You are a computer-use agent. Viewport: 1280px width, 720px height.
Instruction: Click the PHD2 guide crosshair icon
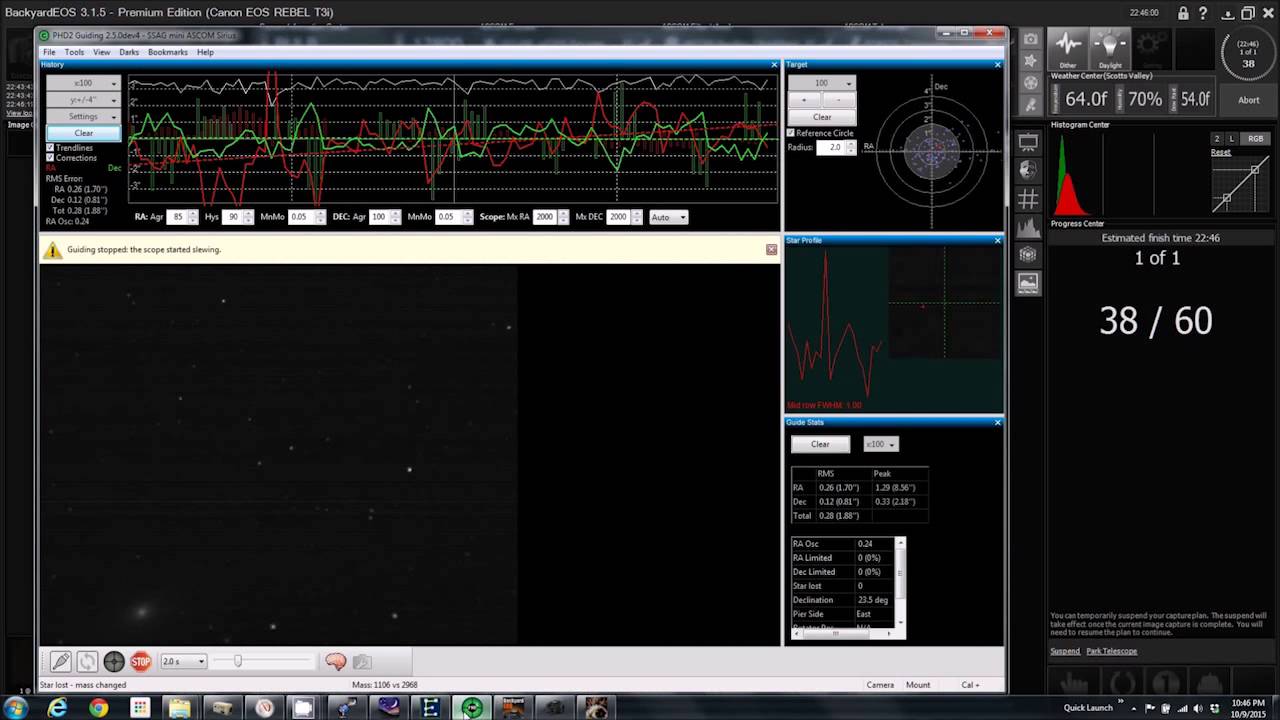(x=114, y=662)
